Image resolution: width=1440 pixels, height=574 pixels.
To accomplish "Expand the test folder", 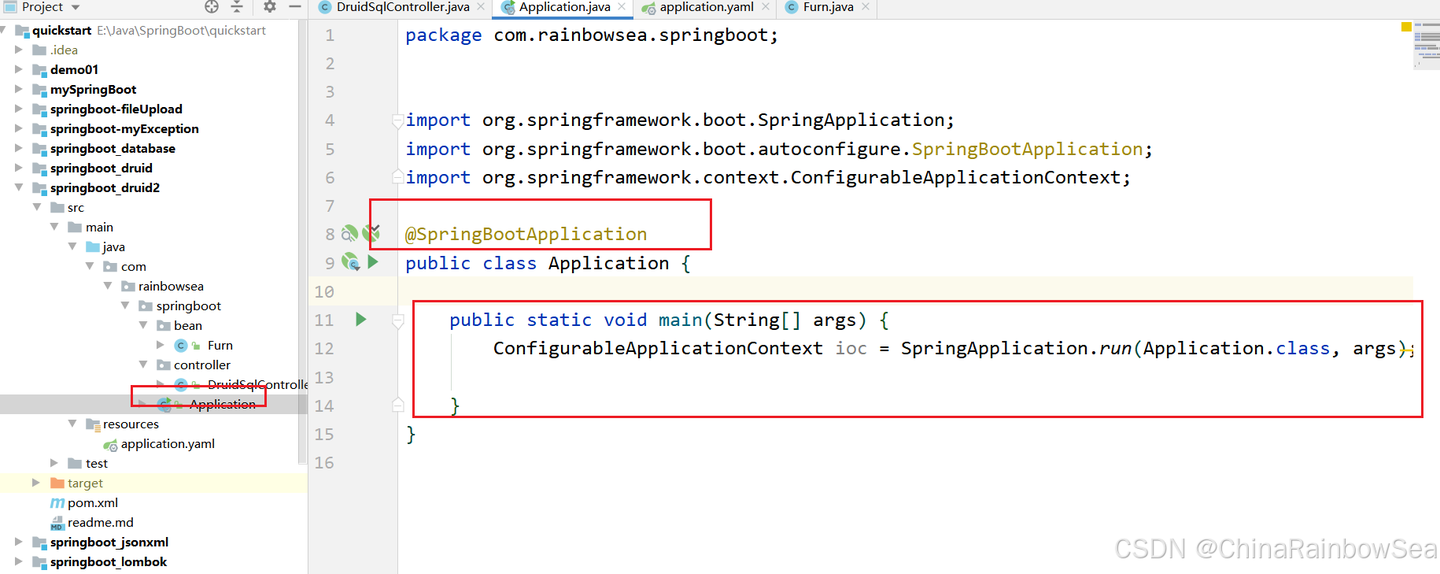I will pos(55,464).
